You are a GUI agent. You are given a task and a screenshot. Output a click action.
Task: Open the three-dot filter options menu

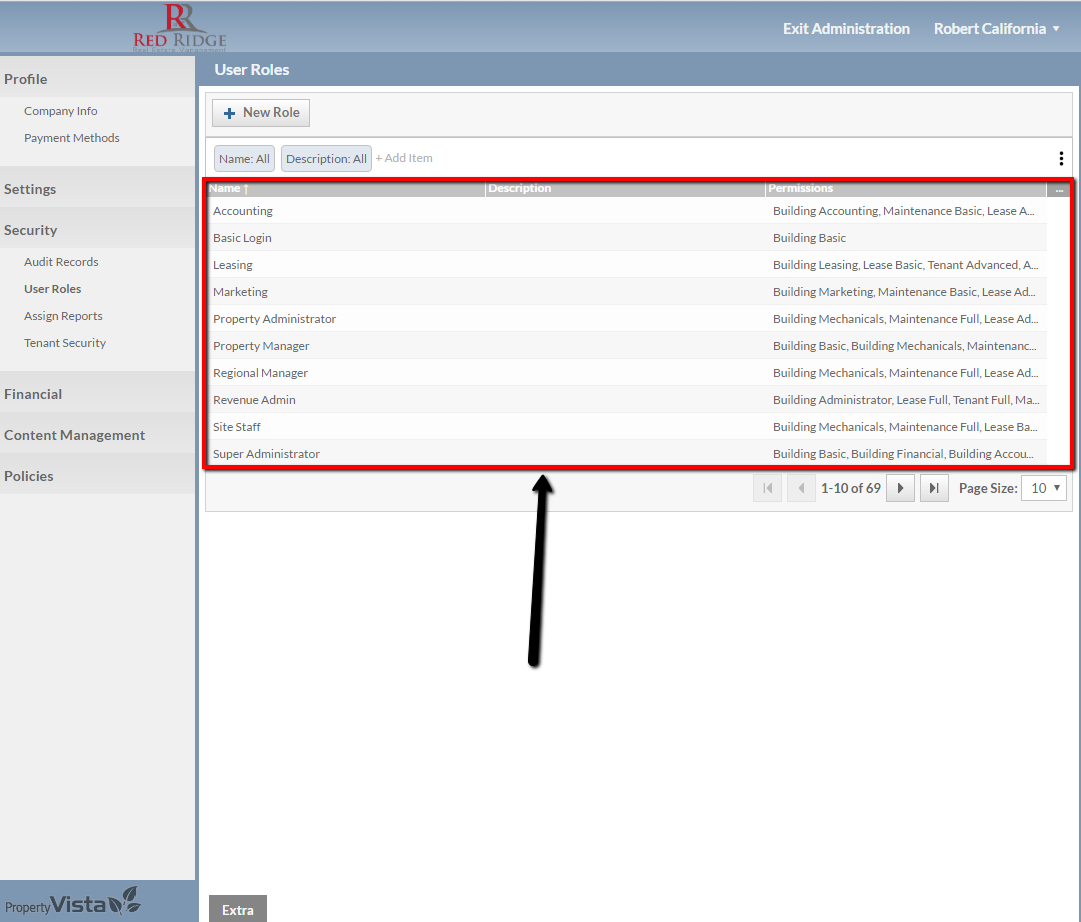1061,159
